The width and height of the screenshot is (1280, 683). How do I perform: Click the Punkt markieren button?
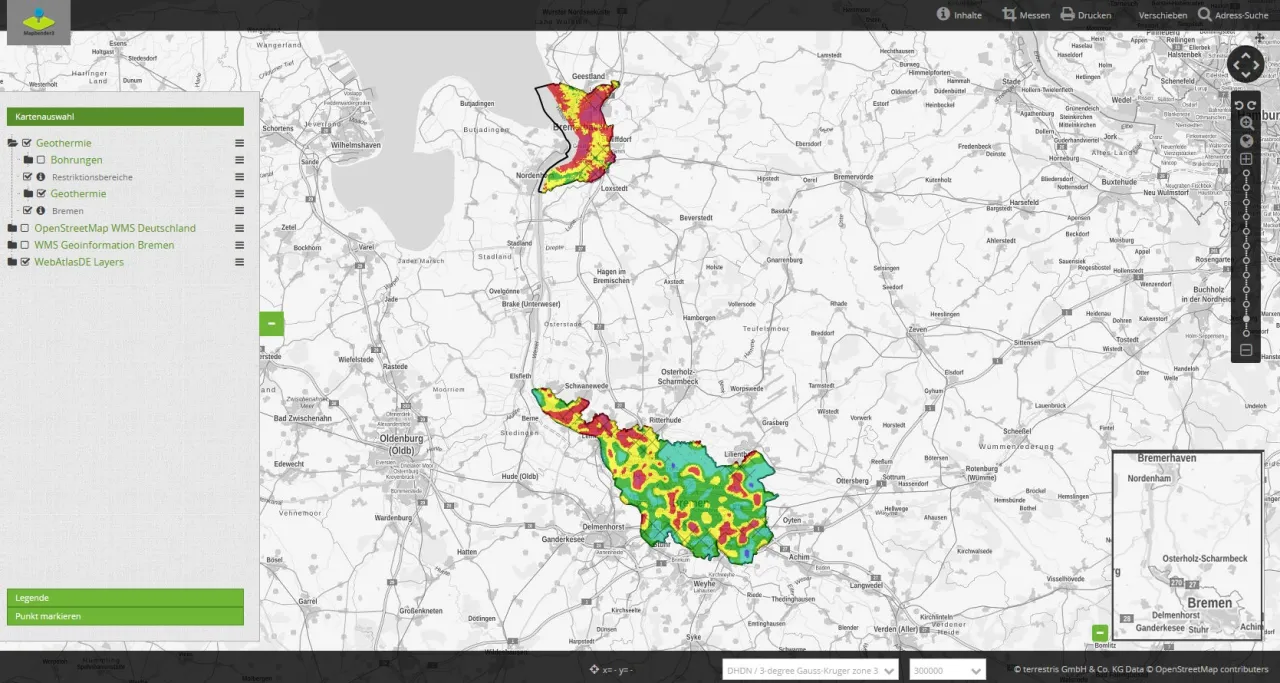[x=125, y=616]
